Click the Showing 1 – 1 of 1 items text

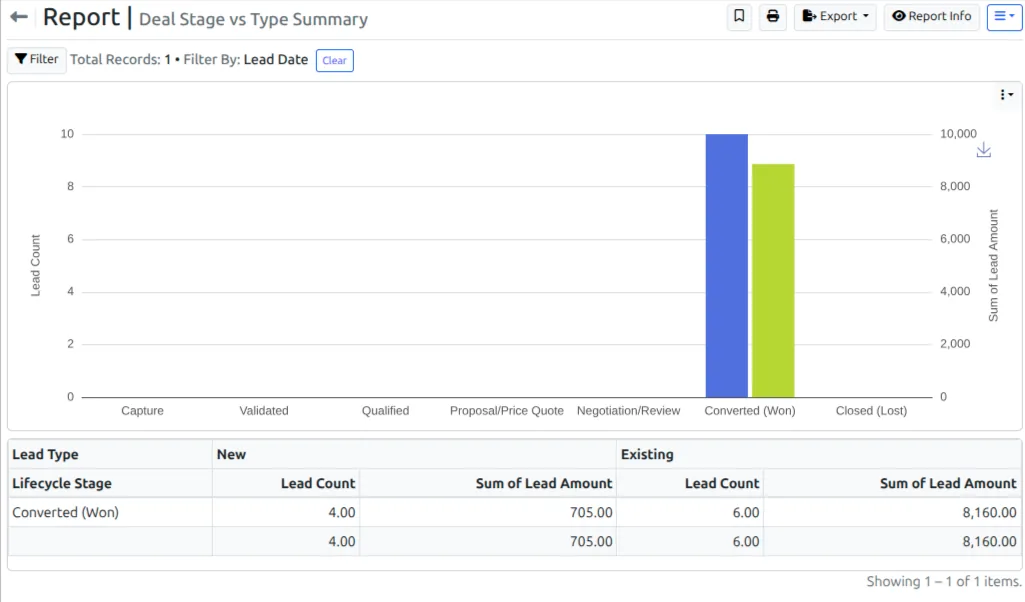(943, 581)
